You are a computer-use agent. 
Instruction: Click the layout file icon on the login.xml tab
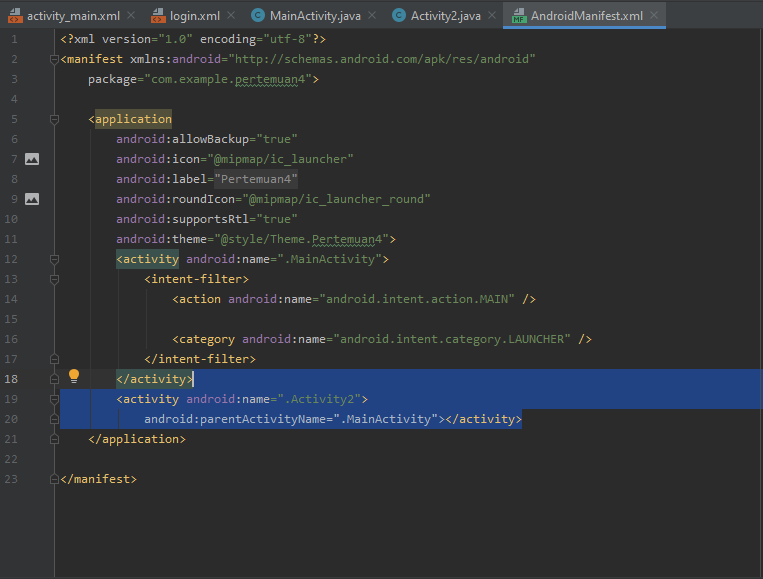[158, 16]
